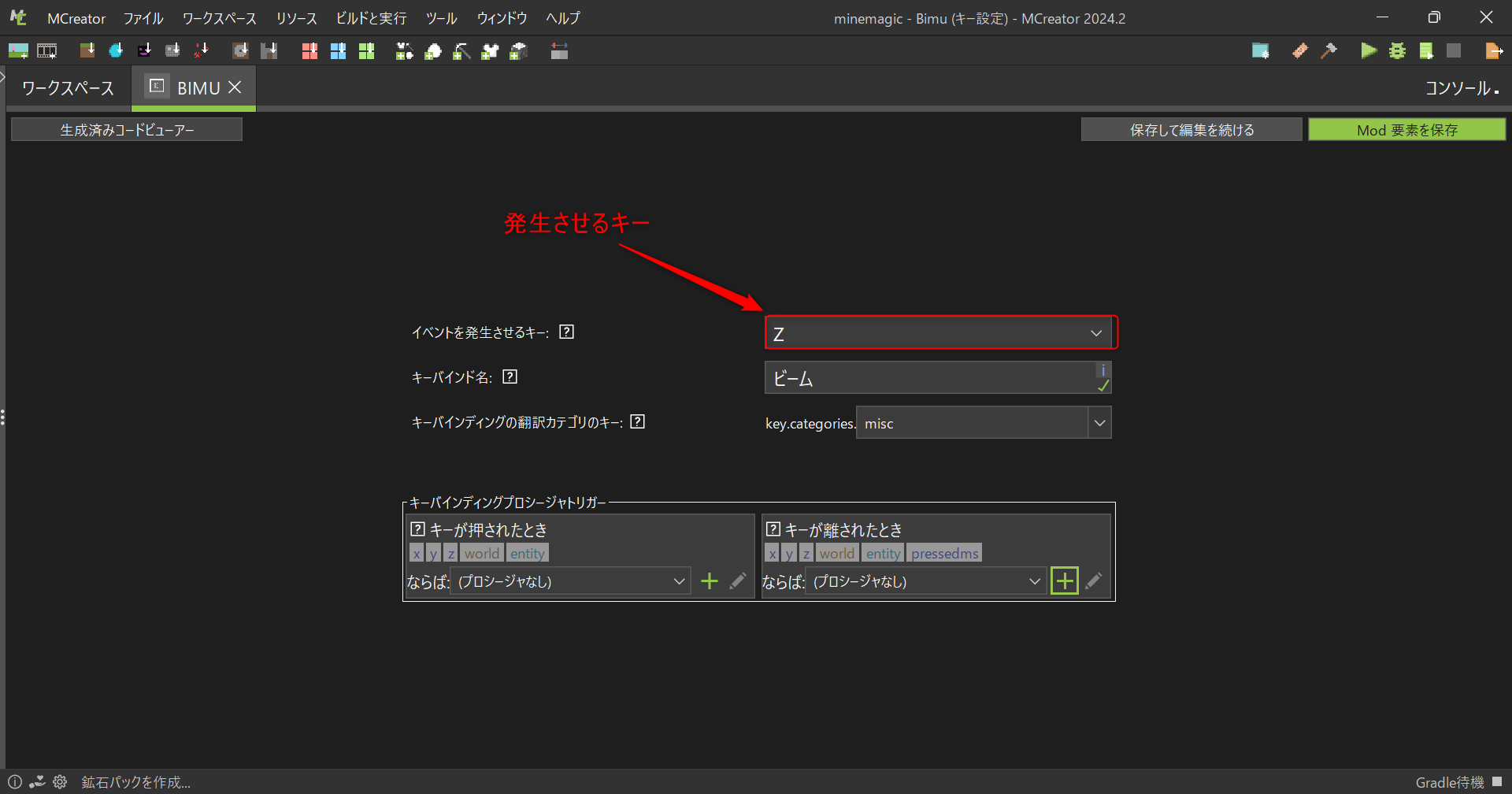Open the ツール menu
This screenshot has width=1512, height=794.
pos(442,18)
